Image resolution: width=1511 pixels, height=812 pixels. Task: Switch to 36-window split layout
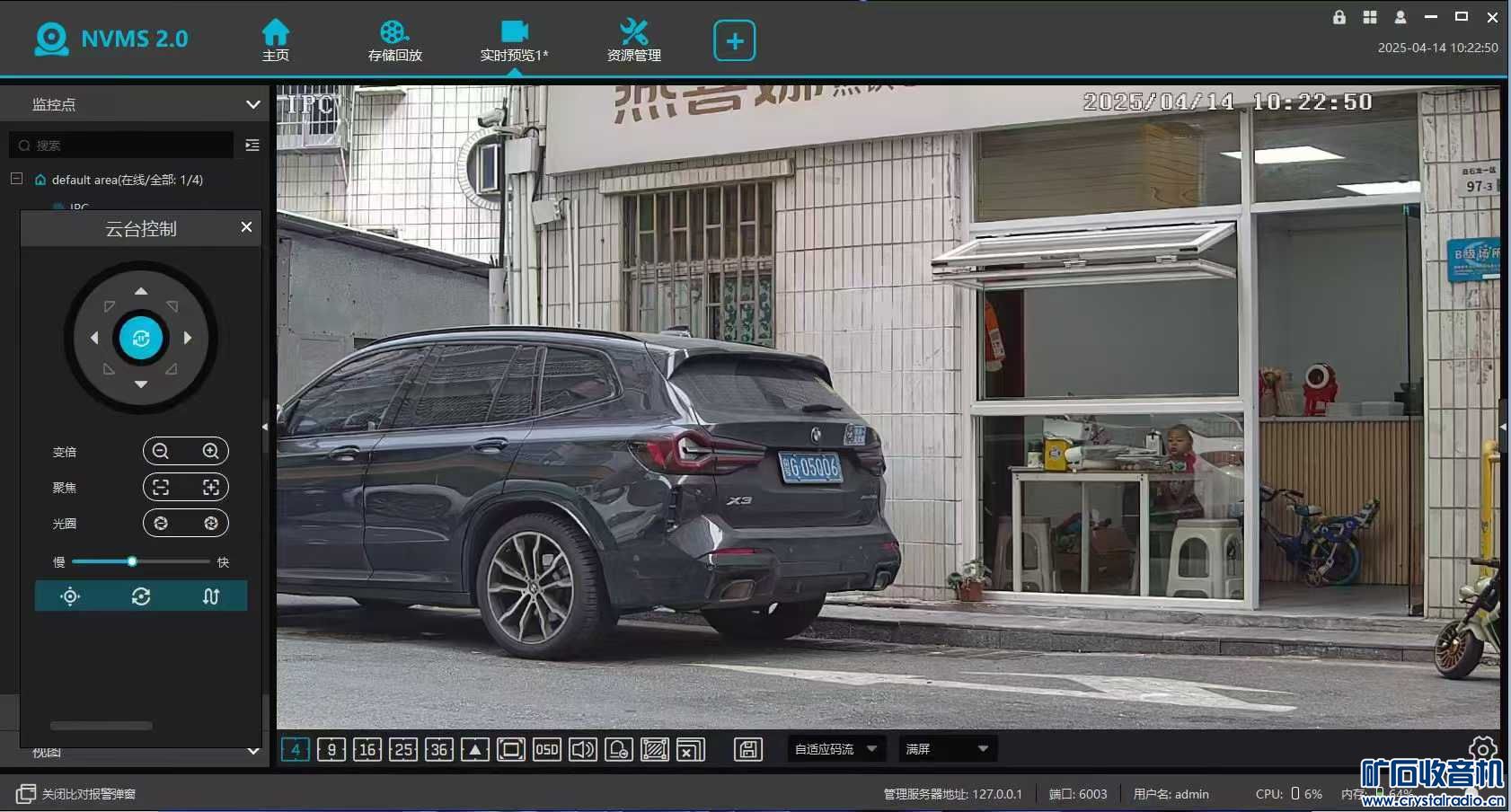click(439, 749)
